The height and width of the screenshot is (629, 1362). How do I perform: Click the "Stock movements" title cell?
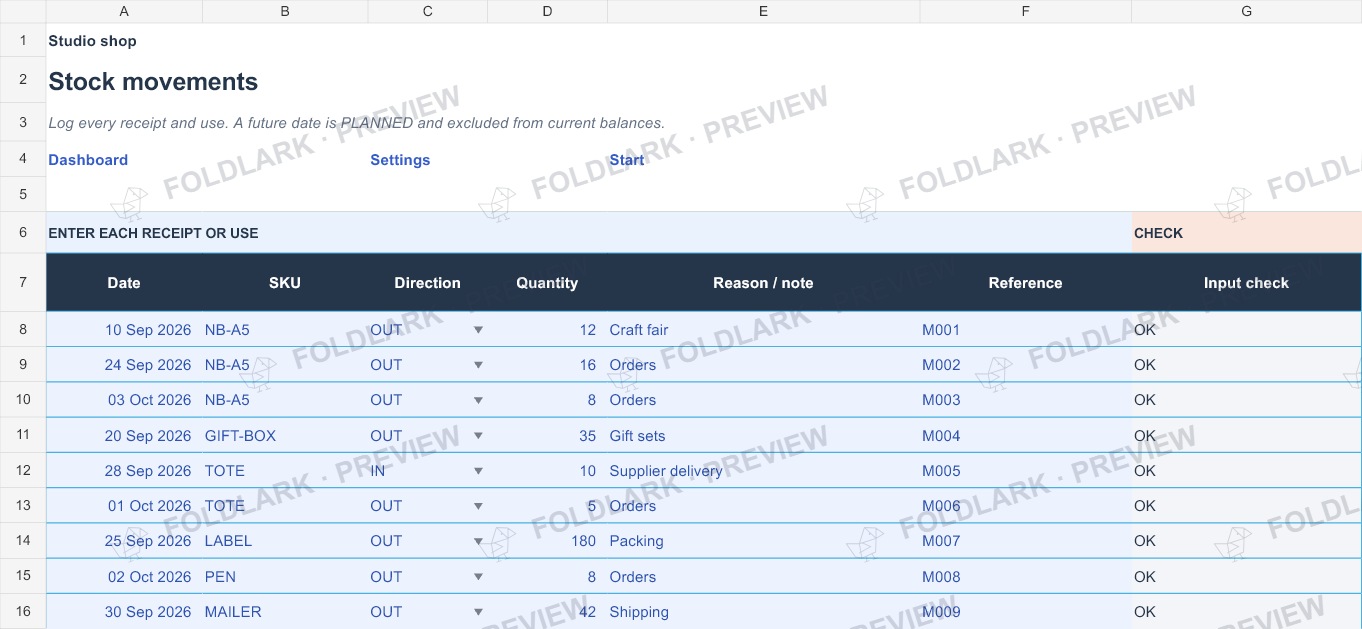click(x=153, y=82)
